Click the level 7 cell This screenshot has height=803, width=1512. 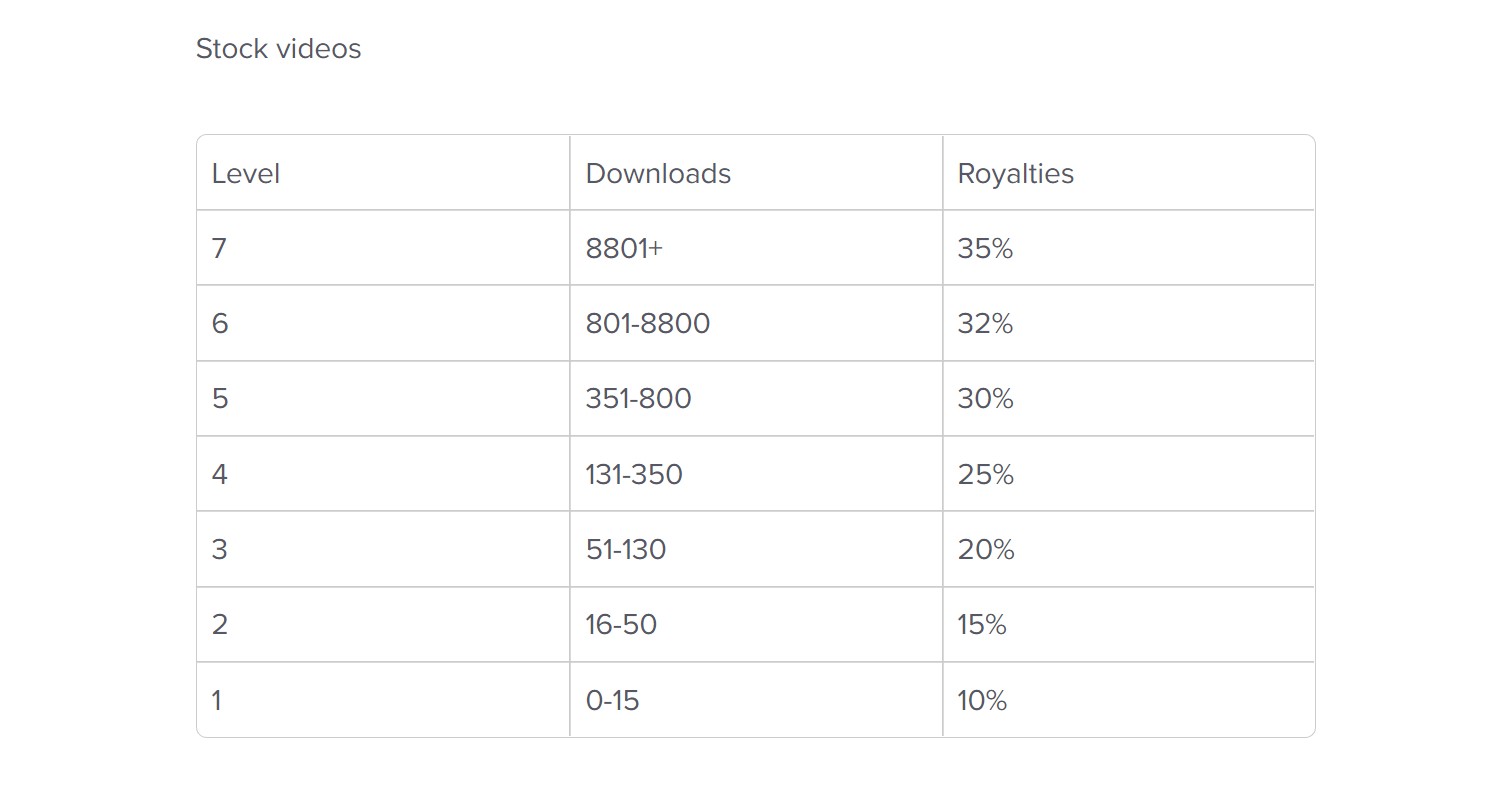point(220,249)
